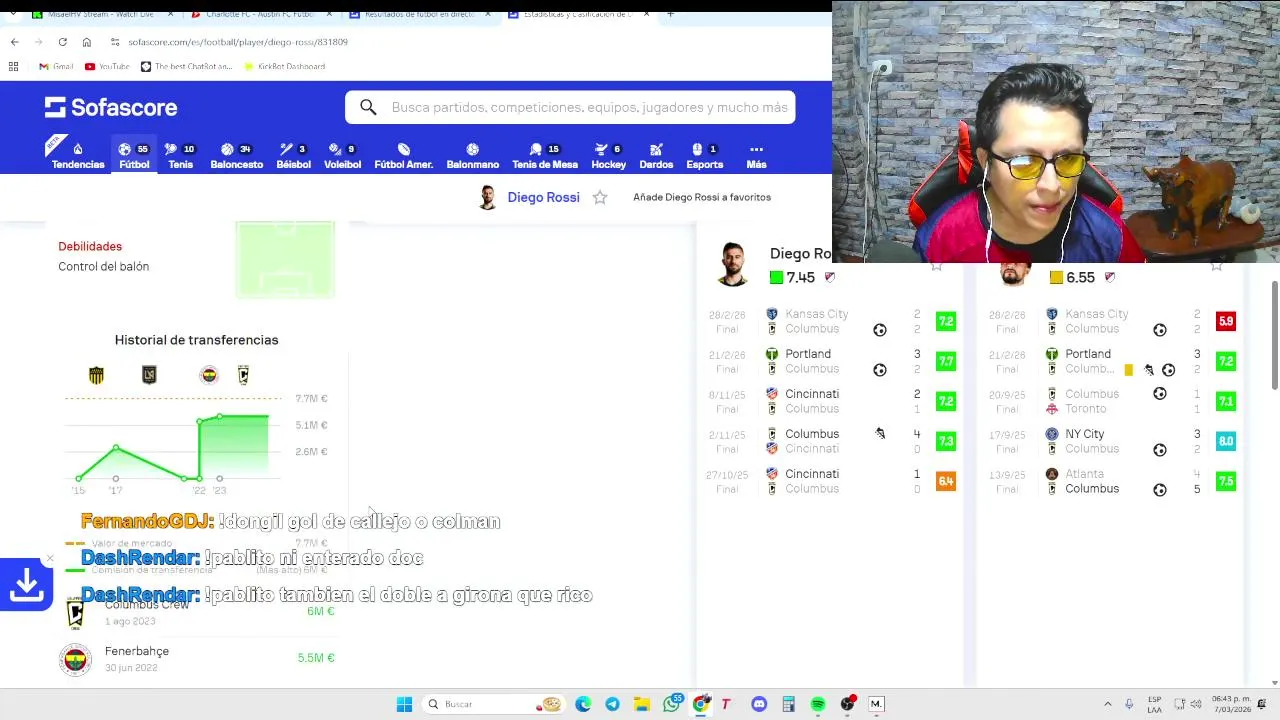Click LAFC crest in transfer history
This screenshot has width=1280, height=720.
[149, 375]
